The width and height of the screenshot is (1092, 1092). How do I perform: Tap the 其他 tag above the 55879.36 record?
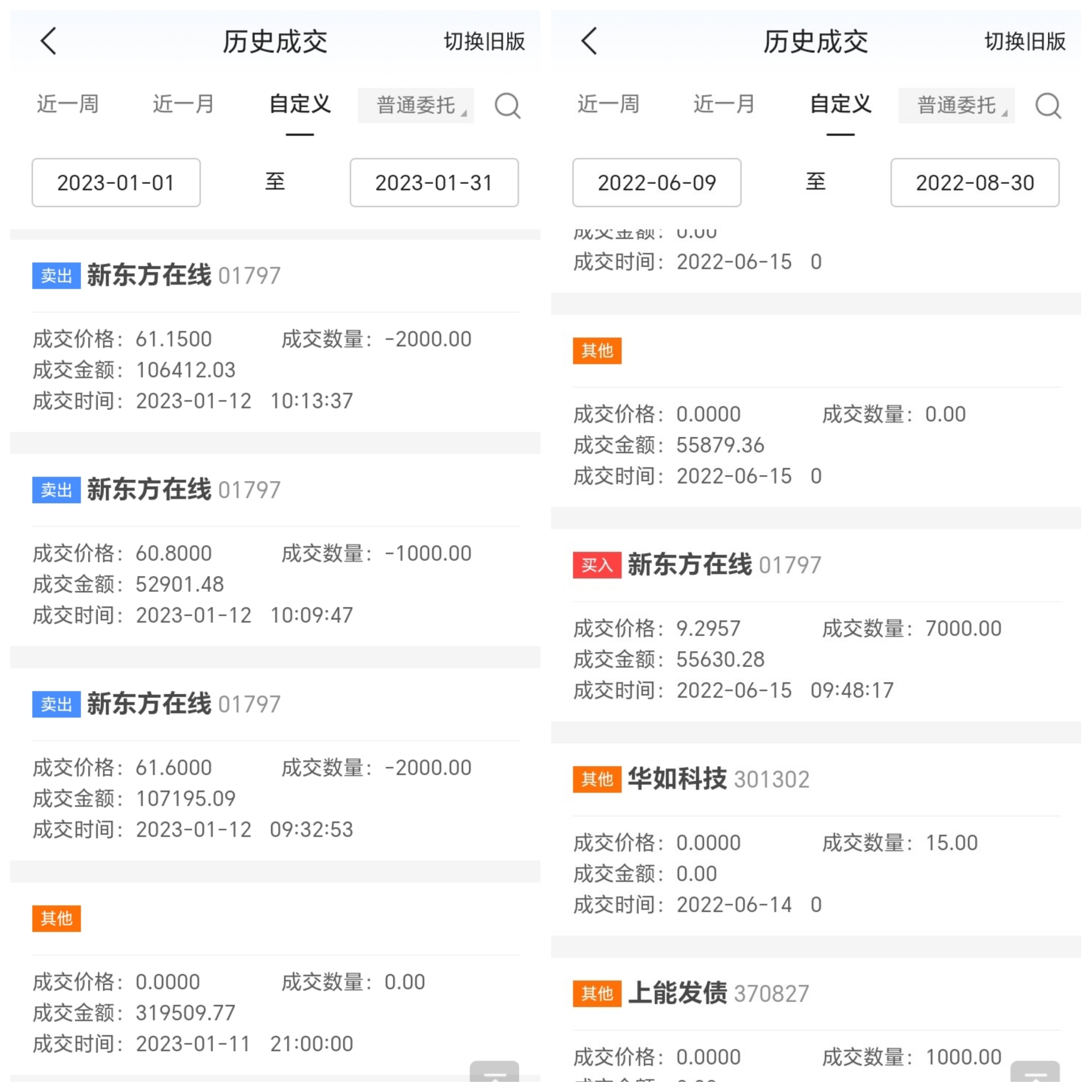[x=597, y=351]
